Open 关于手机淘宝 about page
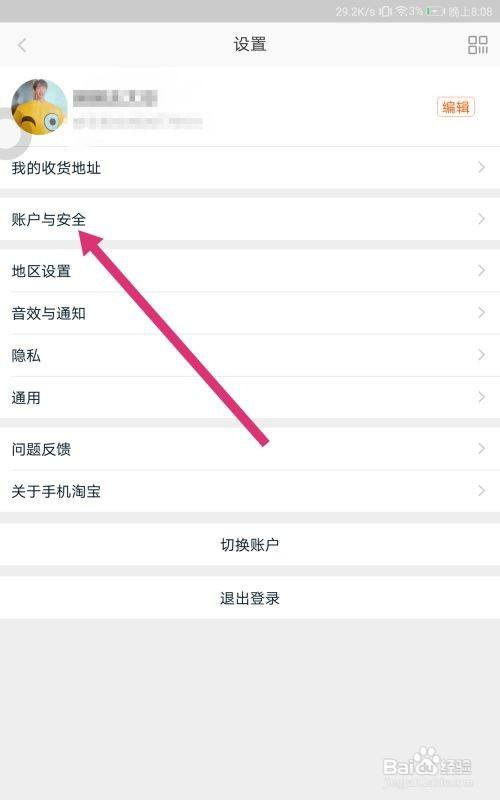Image resolution: width=500 pixels, height=800 pixels. [x=250, y=491]
